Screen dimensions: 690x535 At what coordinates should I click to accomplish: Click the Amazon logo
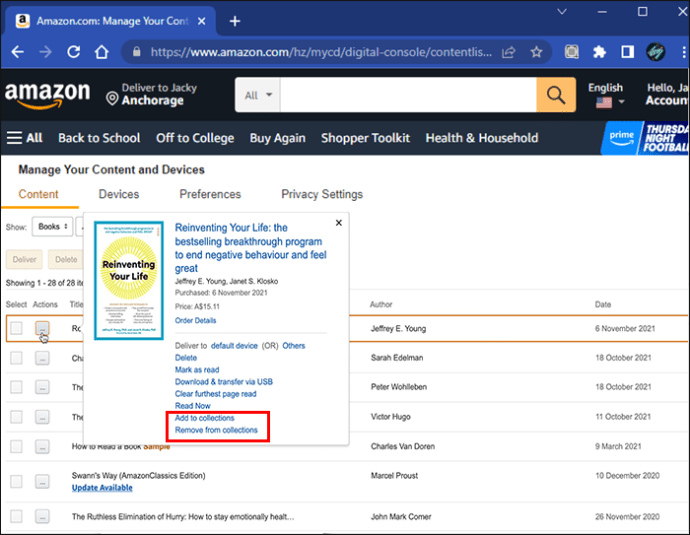pos(48,95)
